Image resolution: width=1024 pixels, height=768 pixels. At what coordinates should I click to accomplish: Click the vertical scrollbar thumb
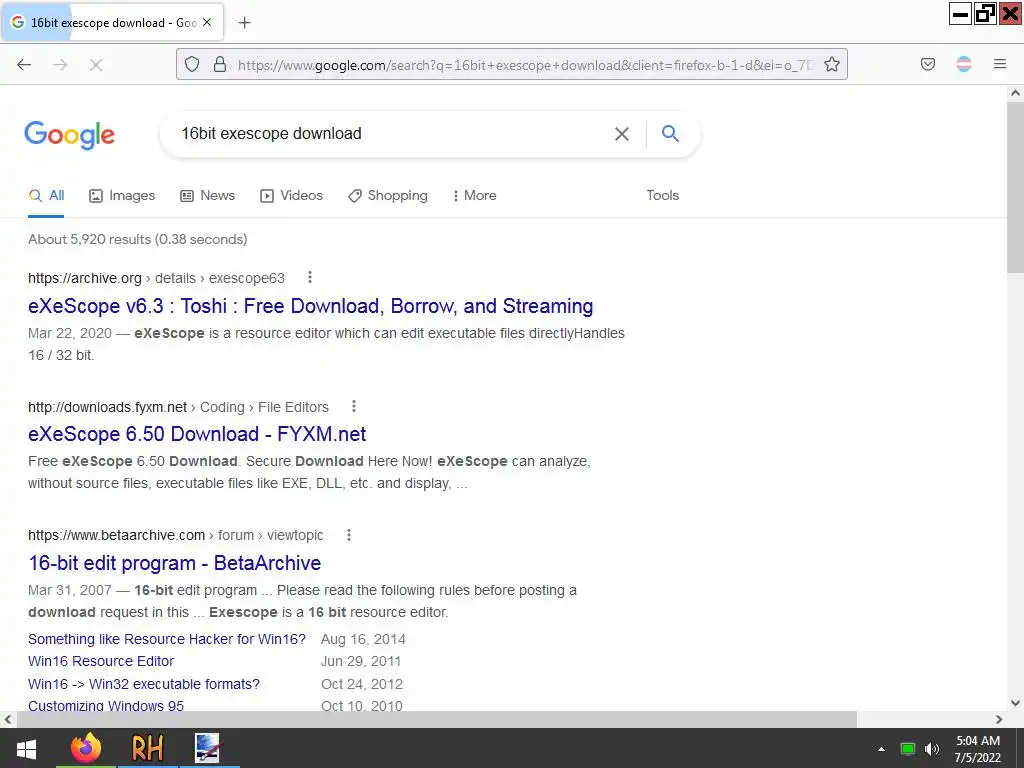1015,188
